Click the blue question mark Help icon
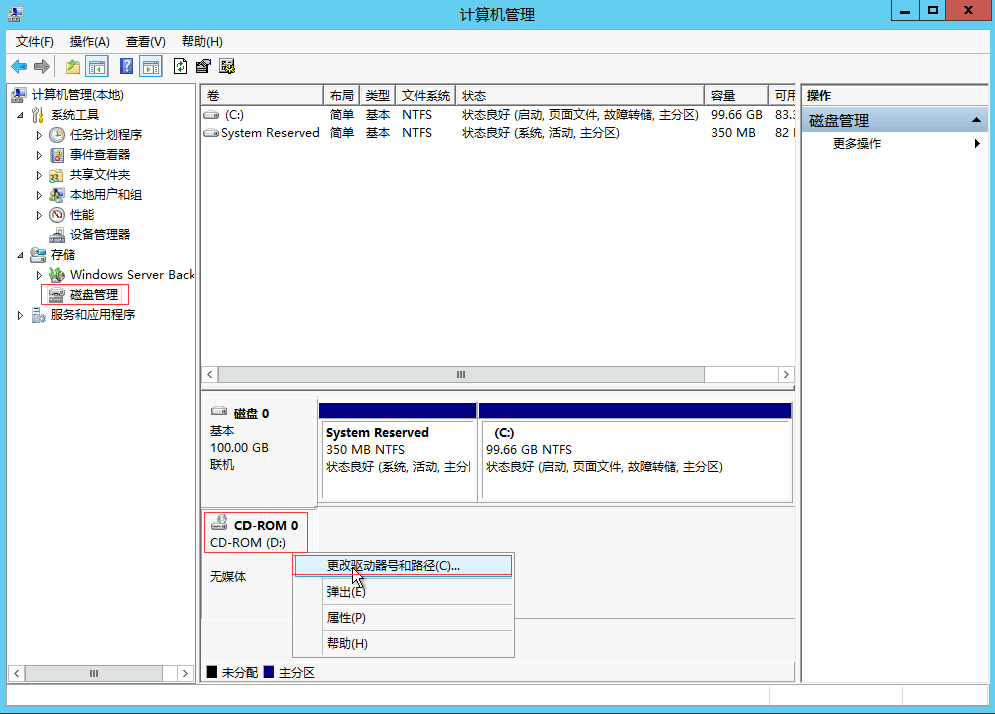The height and width of the screenshot is (714, 995). pyautogui.click(x=126, y=66)
